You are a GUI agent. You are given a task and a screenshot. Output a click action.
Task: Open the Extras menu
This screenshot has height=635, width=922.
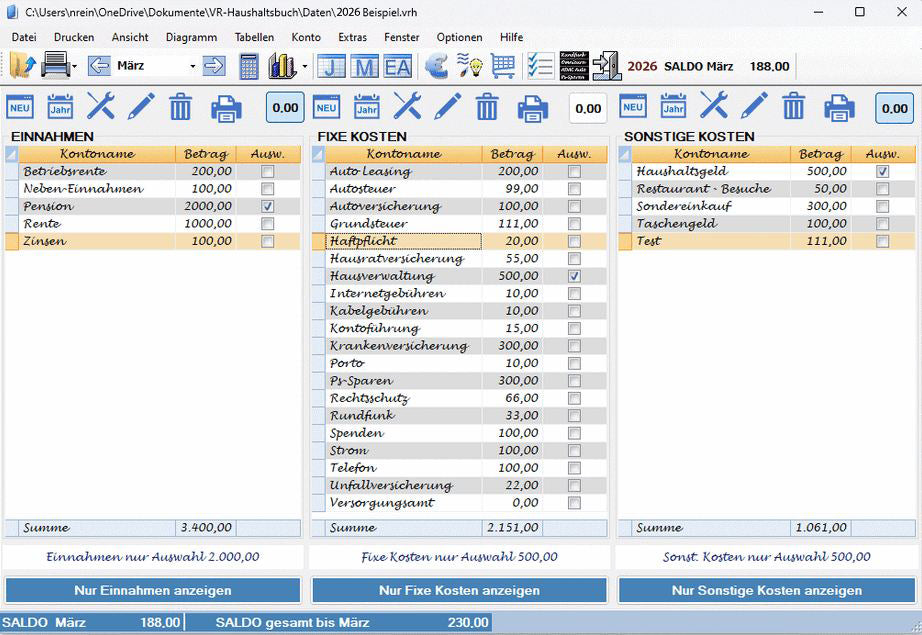352,37
